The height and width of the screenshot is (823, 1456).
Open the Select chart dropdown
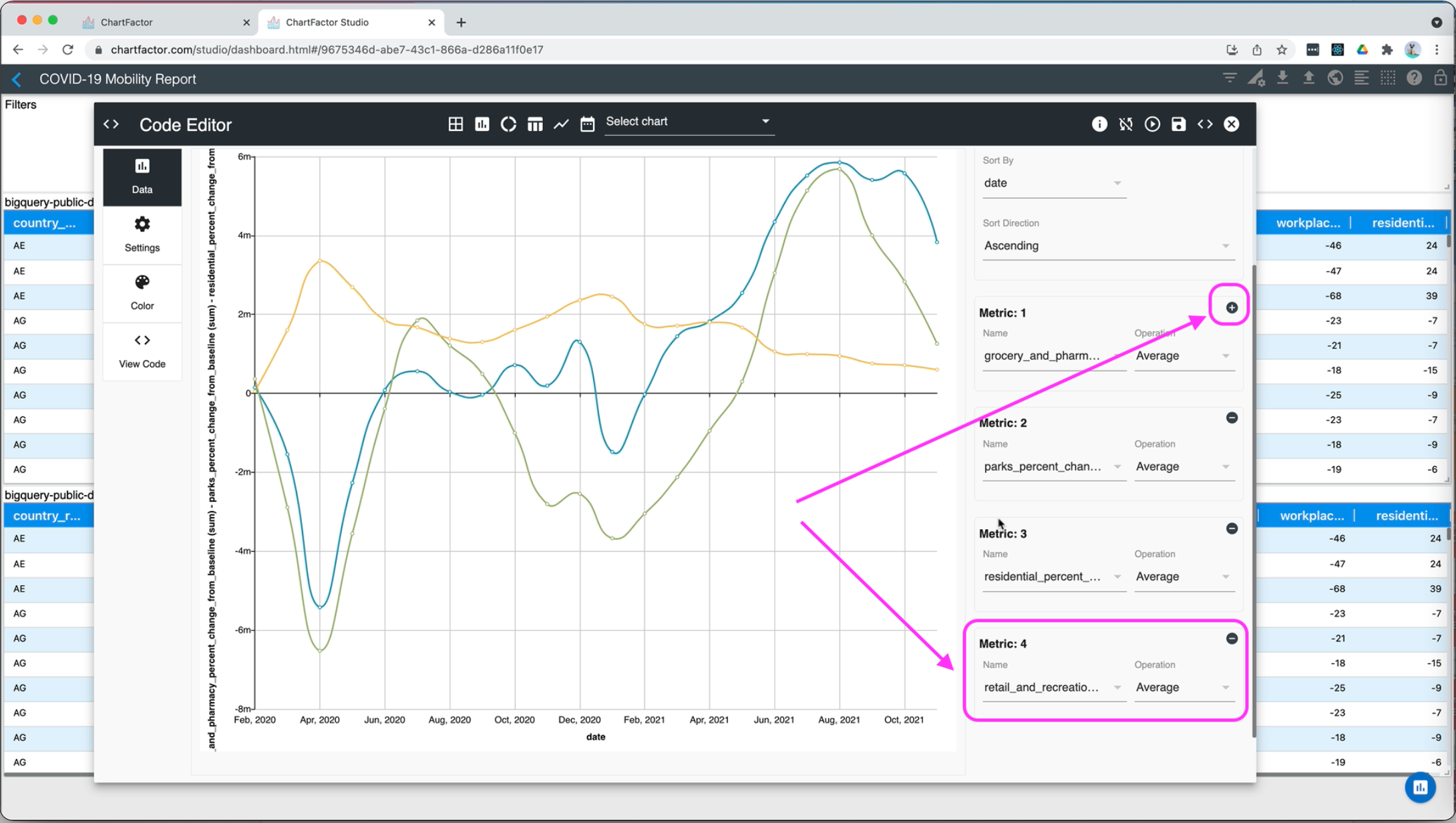689,122
